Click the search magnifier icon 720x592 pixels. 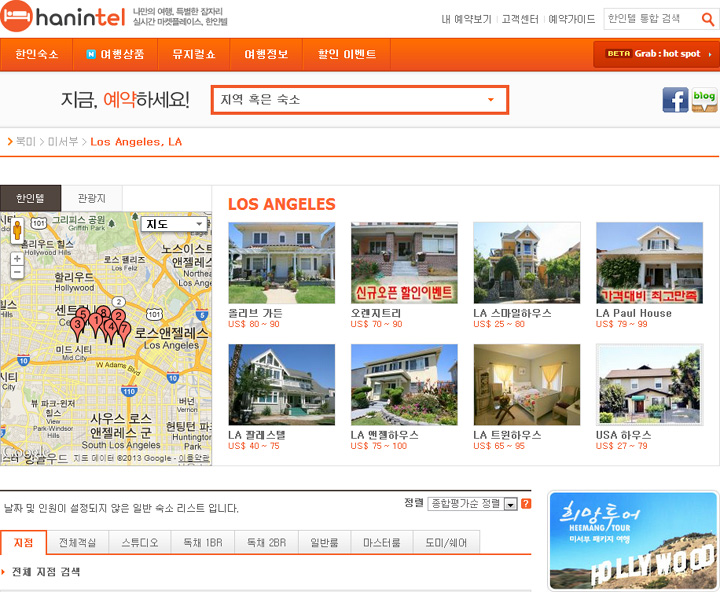[x=708, y=19]
